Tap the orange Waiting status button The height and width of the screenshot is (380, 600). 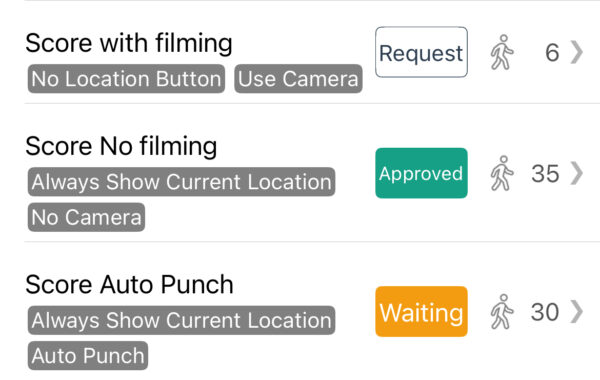click(421, 312)
